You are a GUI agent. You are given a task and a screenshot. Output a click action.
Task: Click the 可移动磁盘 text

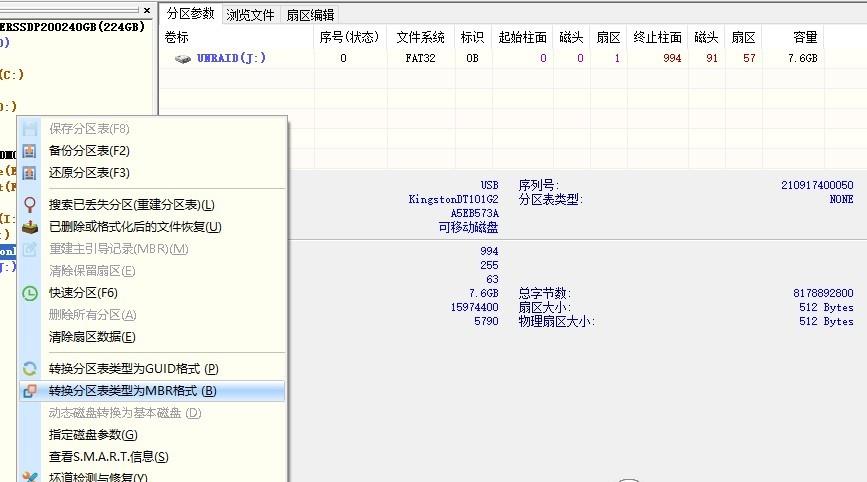point(468,227)
